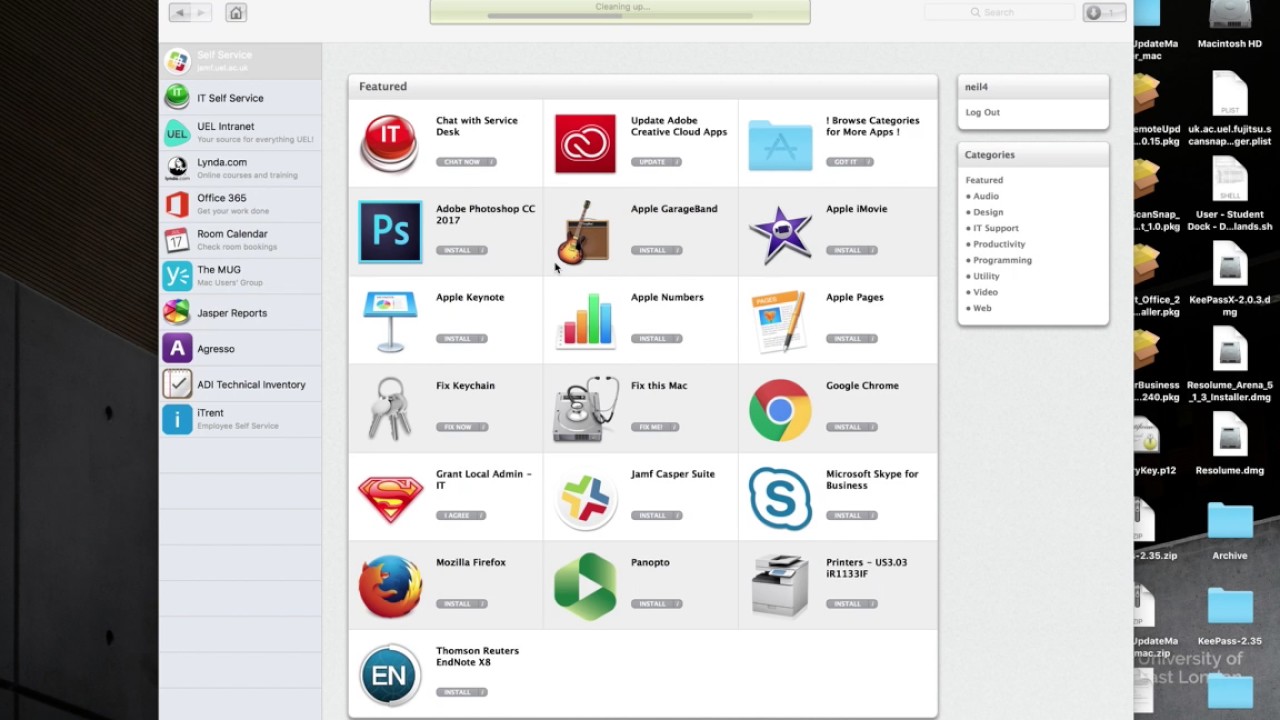Screen dimensions: 1280x720
Task: Open The MUG sidebar entry
Action: [241, 276]
